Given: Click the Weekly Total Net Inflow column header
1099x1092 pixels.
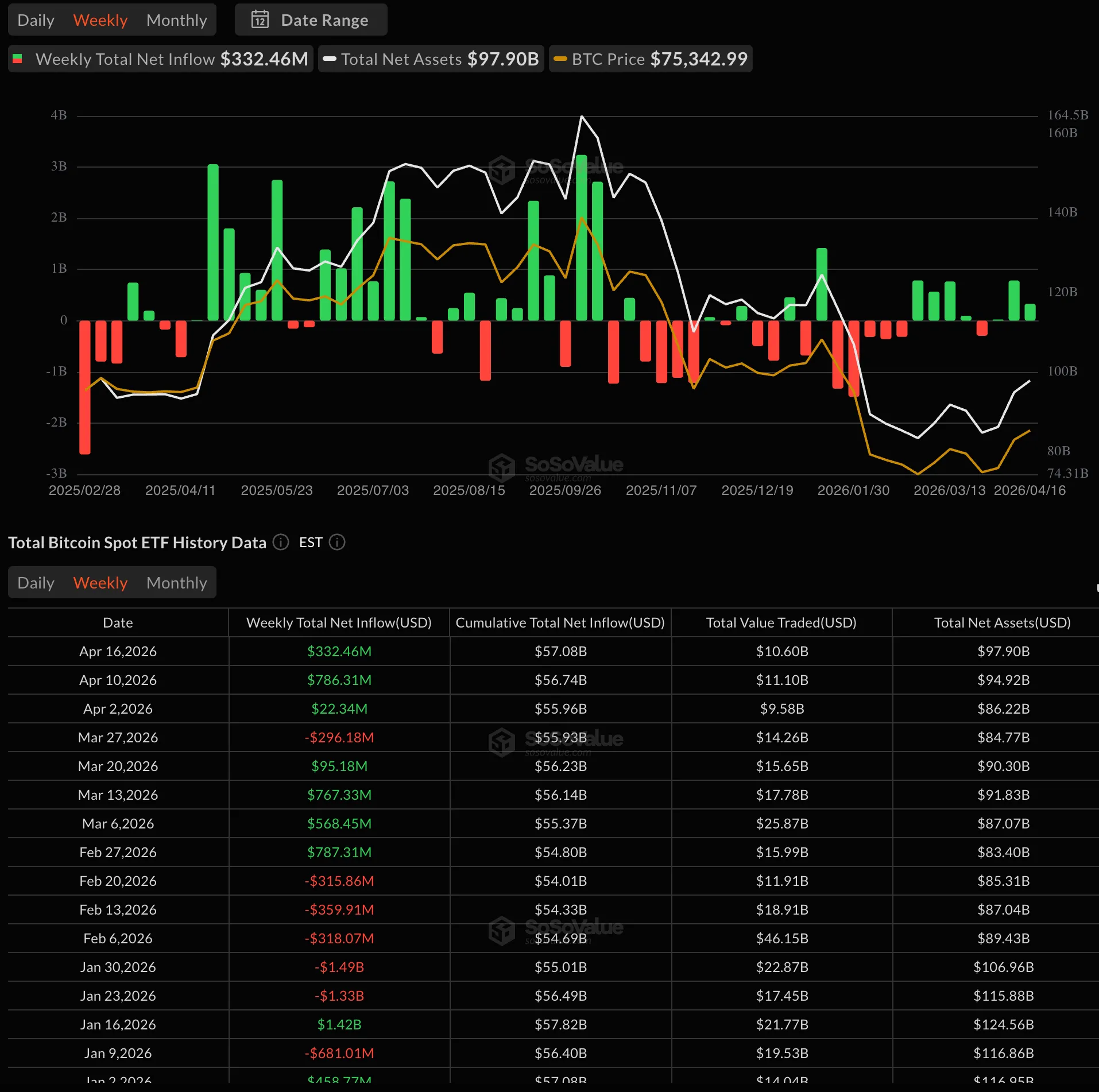Looking at the screenshot, I should point(339,622).
